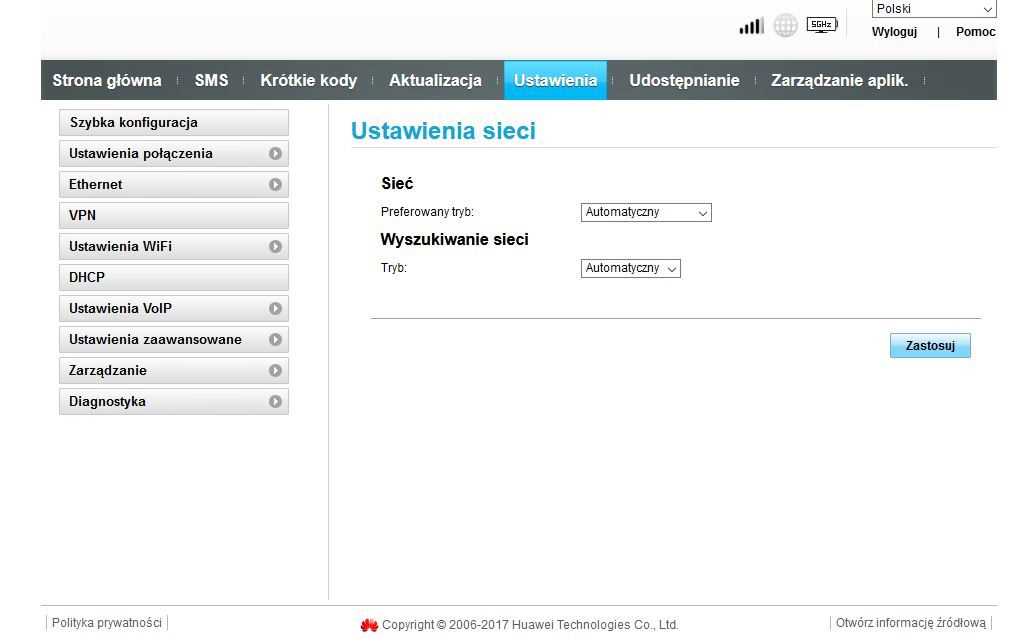Click the Huawei logo in the footer
The image size is (1022, 643).
[369, 625]
